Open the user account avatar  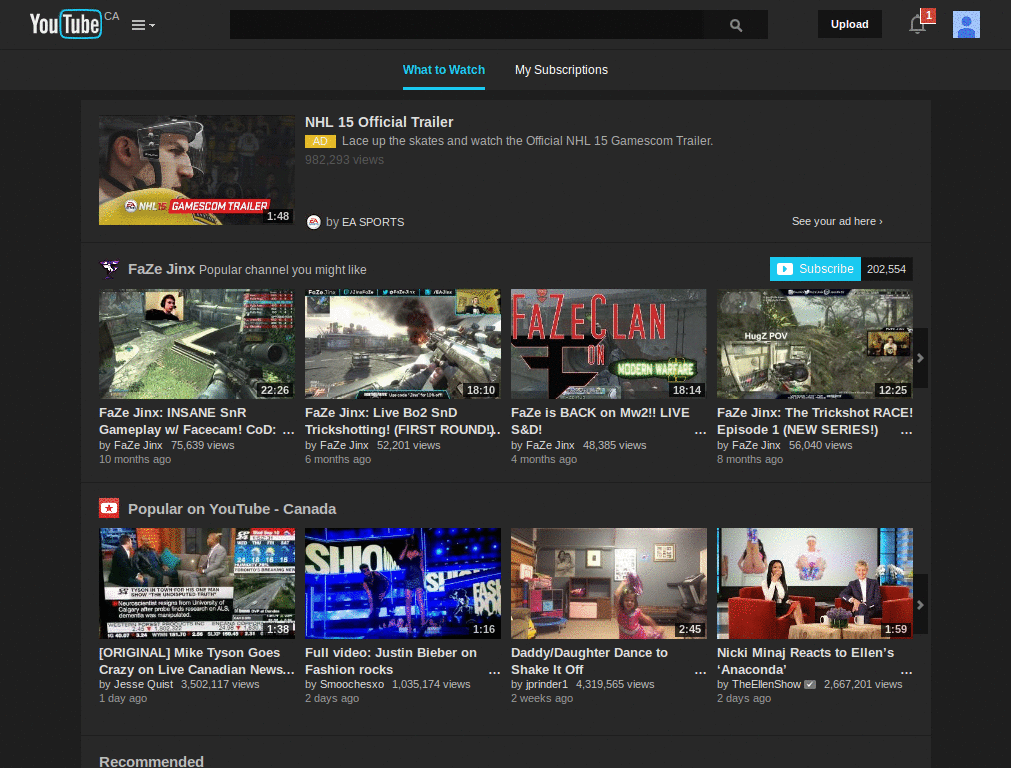tap(966, 25)
